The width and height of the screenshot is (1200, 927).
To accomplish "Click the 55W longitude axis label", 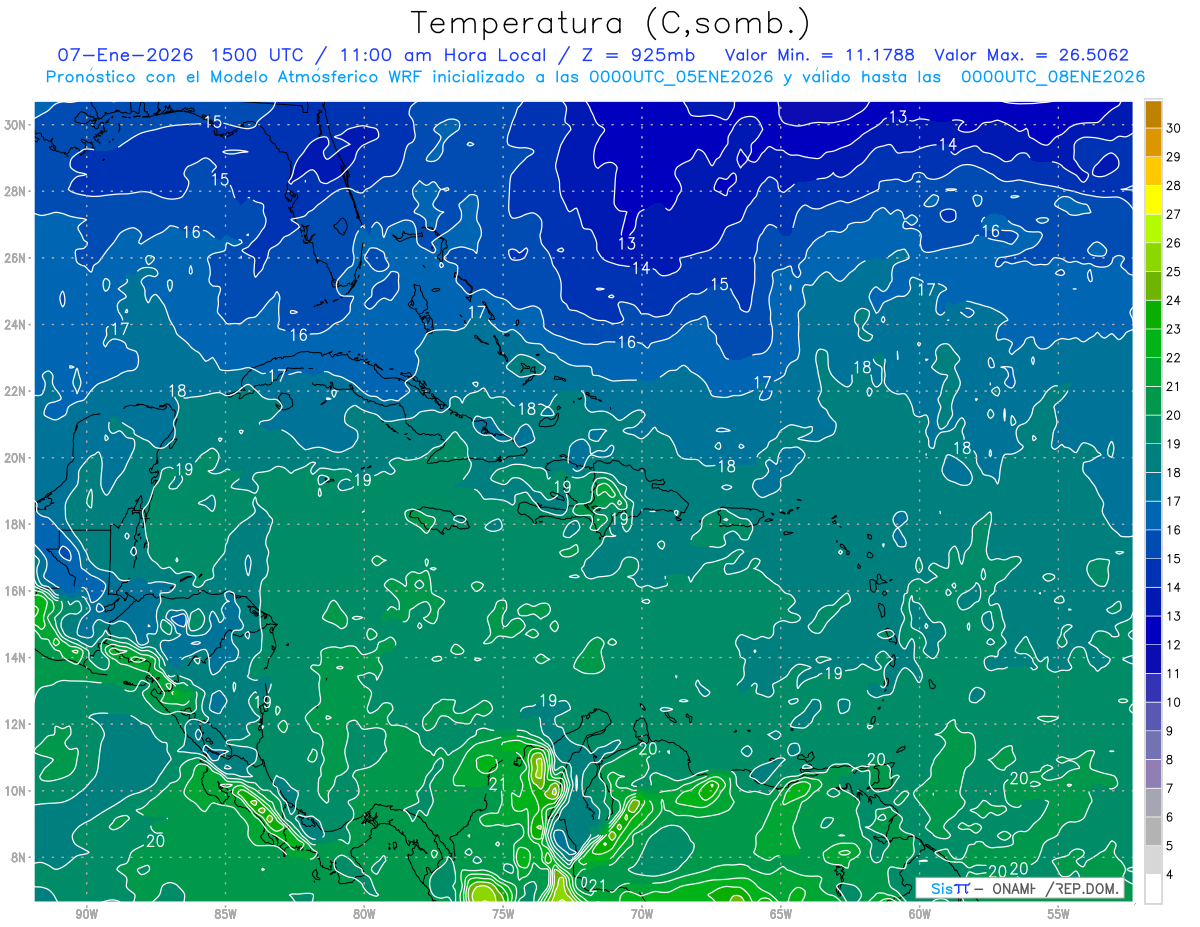I will pyautogui.click(x=1059, y=915).
